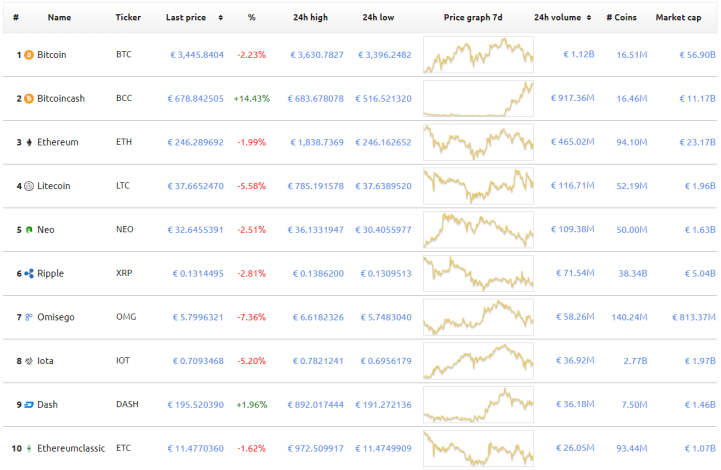Open the Bitcoincash 7d price graph

pos(478,99)
